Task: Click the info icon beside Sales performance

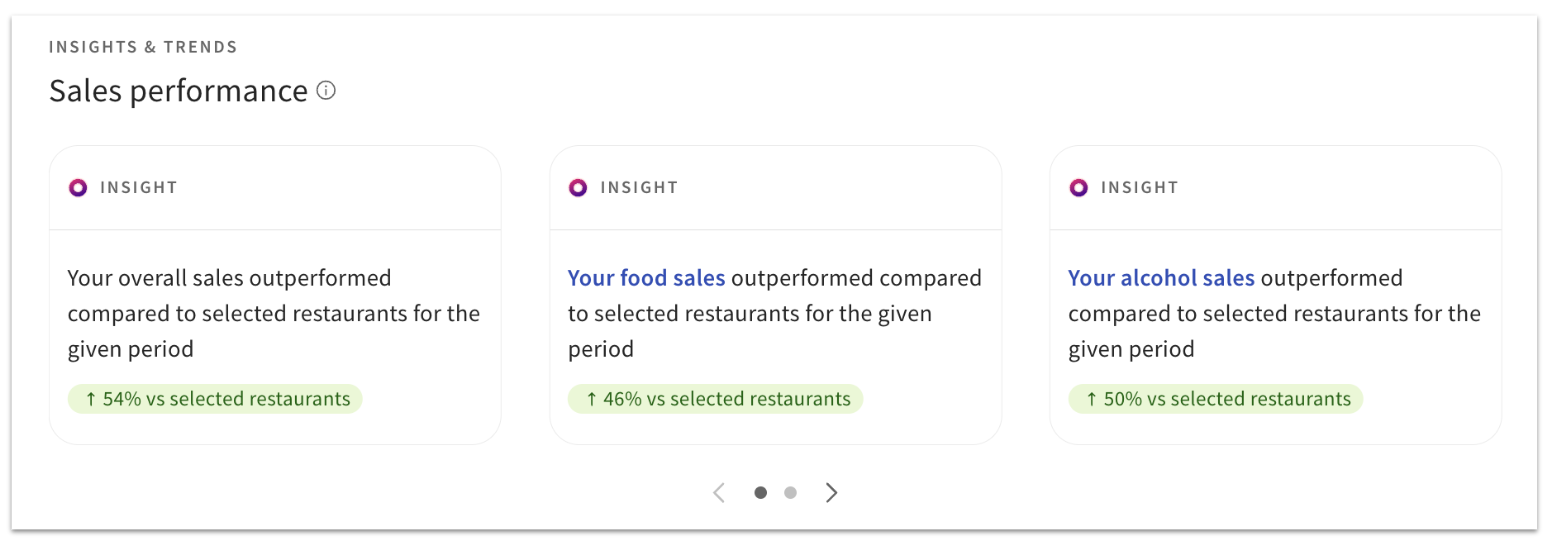Action: tap(326, 91)
